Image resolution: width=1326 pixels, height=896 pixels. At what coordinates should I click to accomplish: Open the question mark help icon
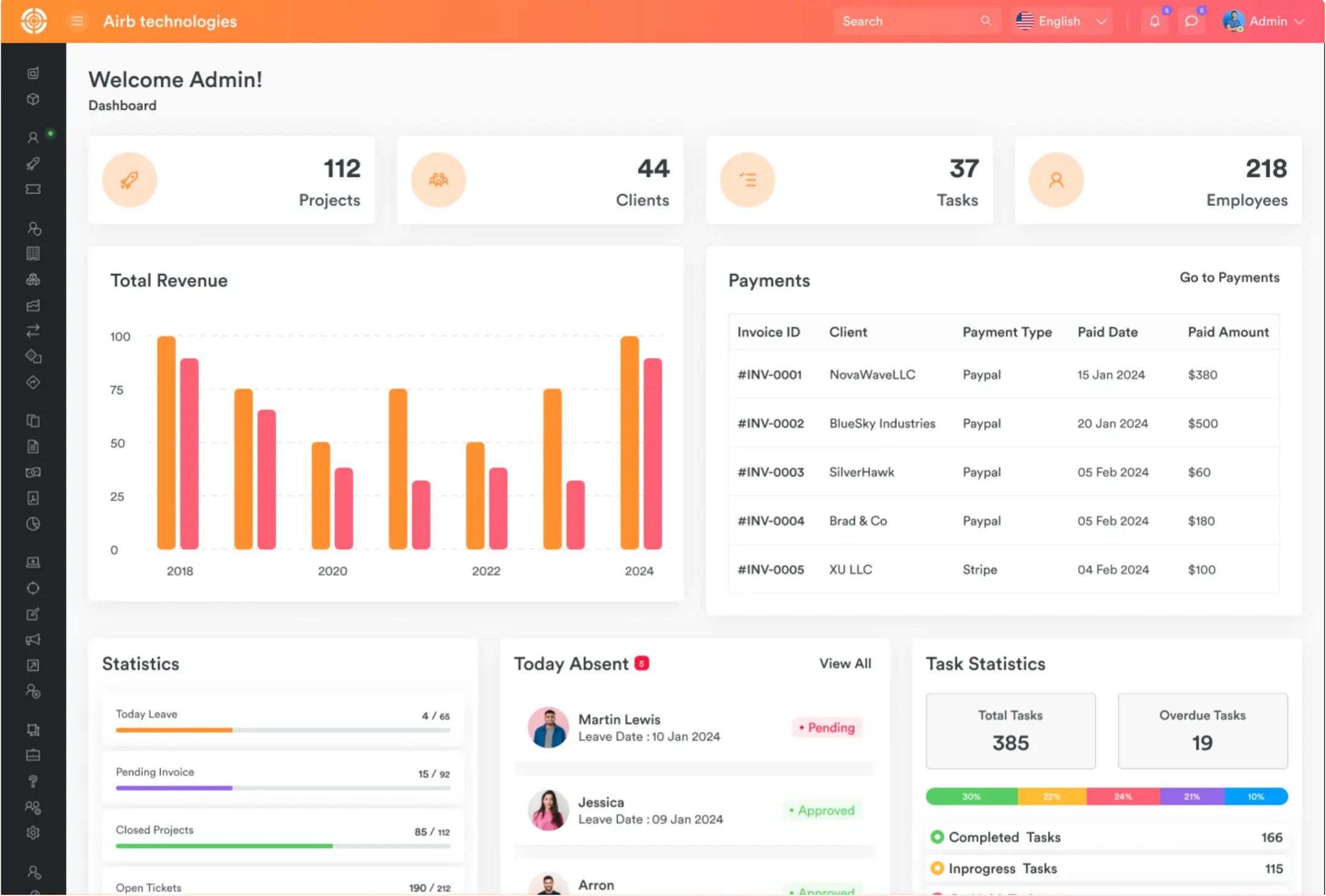[33, 781]
